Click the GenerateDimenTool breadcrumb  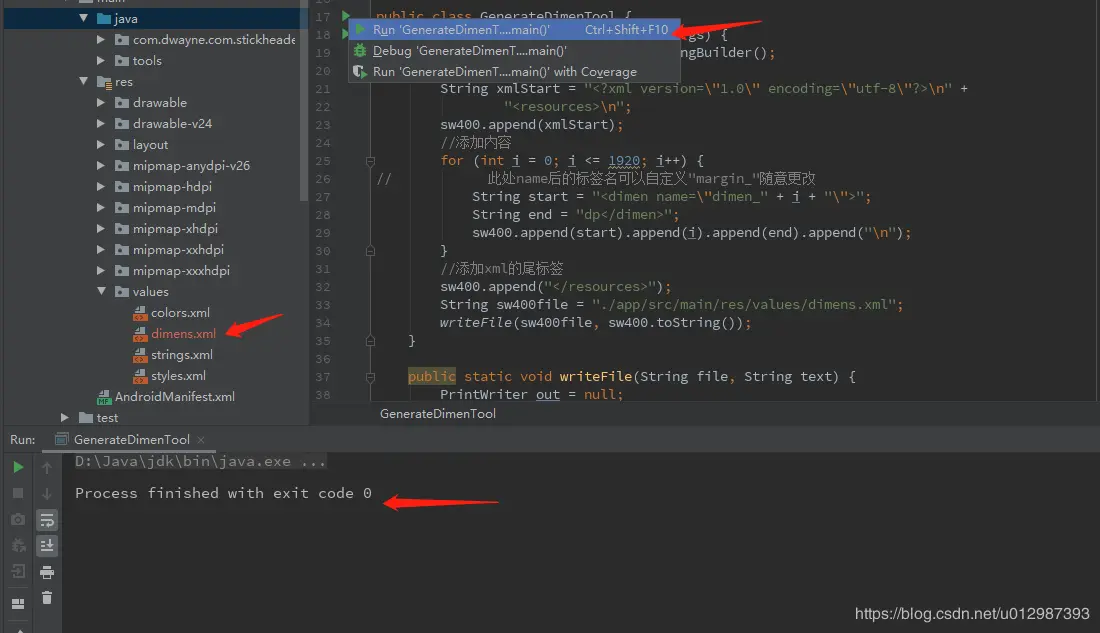438,414
